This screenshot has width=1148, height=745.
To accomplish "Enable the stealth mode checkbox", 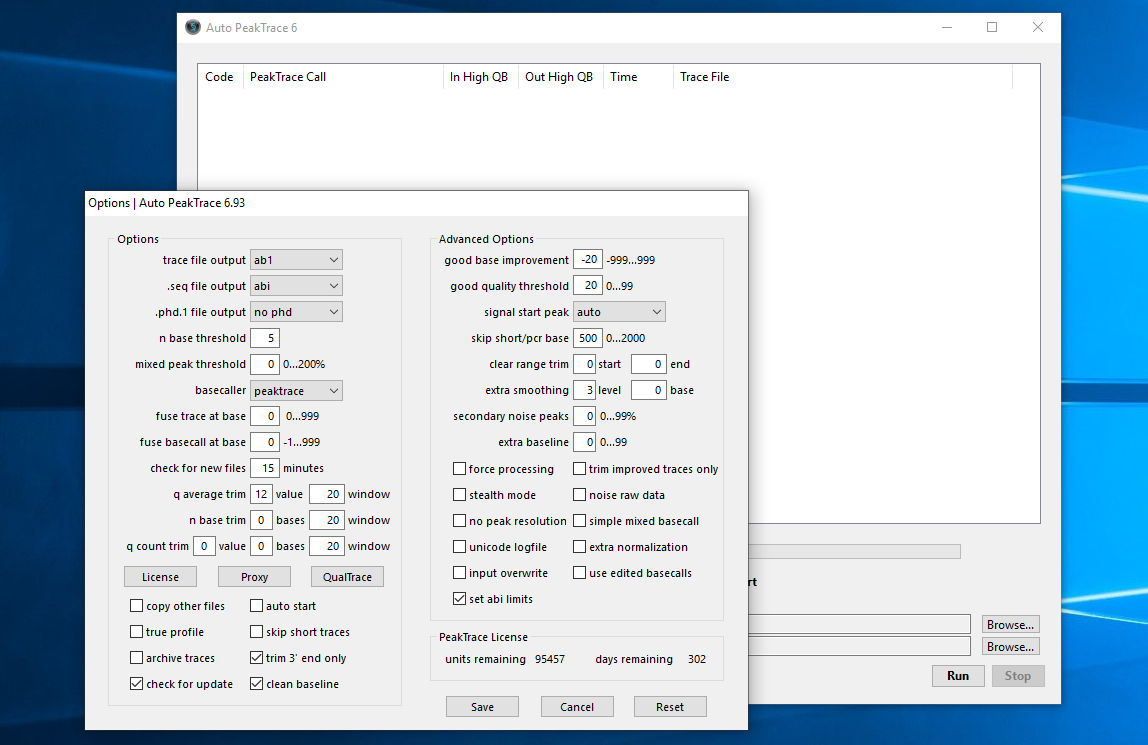I will [460, 495].
